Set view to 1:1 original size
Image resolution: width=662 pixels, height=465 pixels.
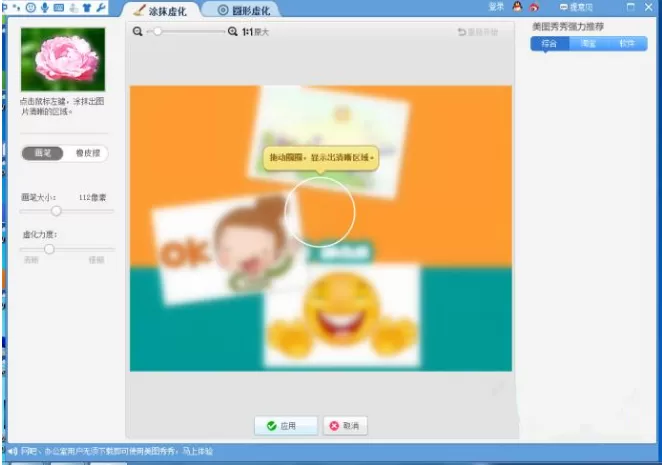click(255, 32)
